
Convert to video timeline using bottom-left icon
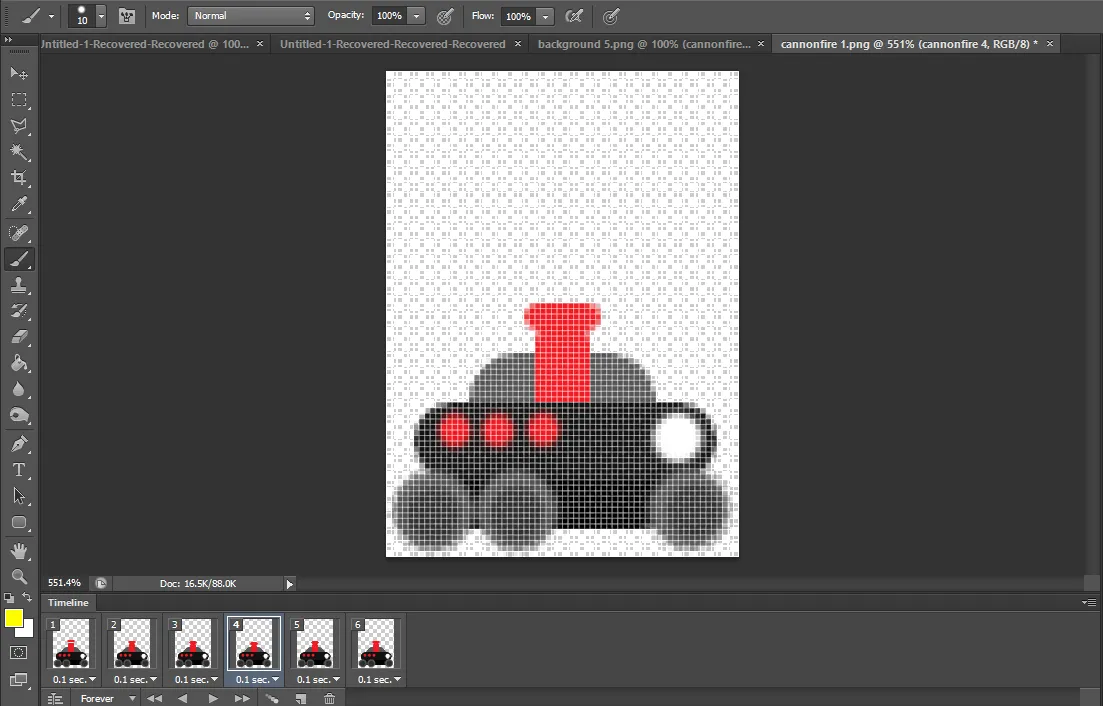55,698
